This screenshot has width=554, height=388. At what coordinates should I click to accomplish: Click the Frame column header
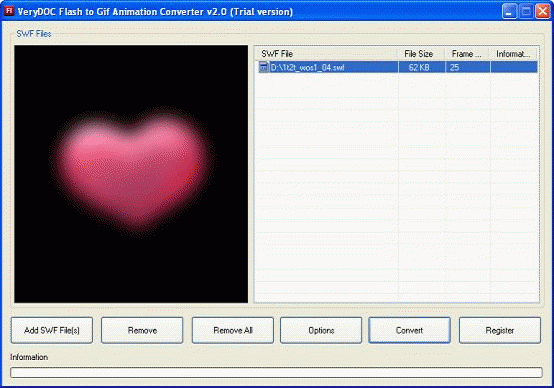467,54
